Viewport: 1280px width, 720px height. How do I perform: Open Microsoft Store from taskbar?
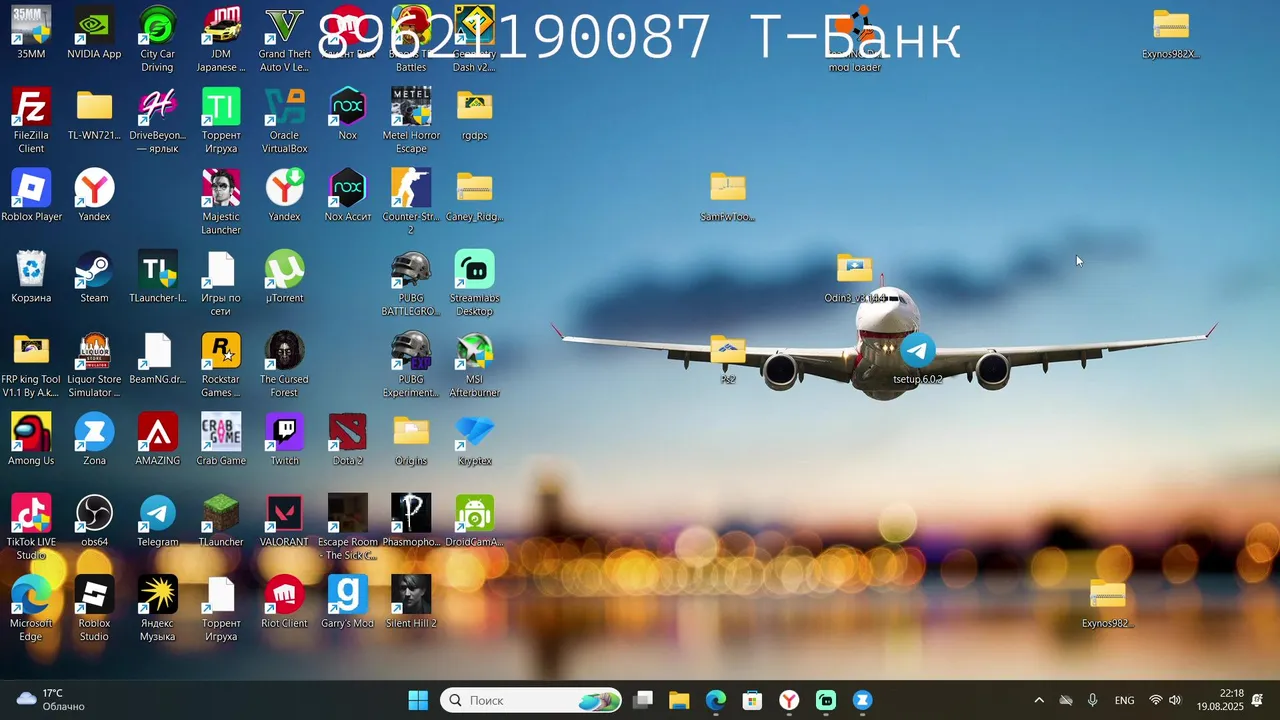click(x=752, y=701)
